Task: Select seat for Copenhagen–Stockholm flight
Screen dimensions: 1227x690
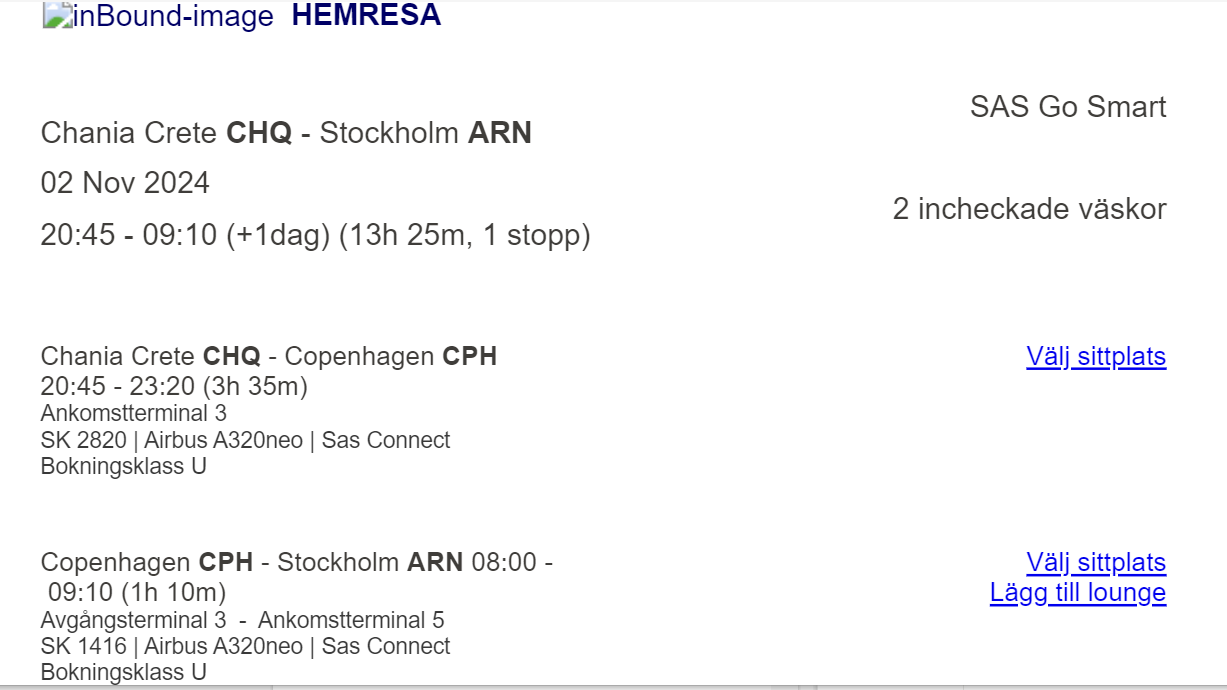Action: coord(1096,563)
